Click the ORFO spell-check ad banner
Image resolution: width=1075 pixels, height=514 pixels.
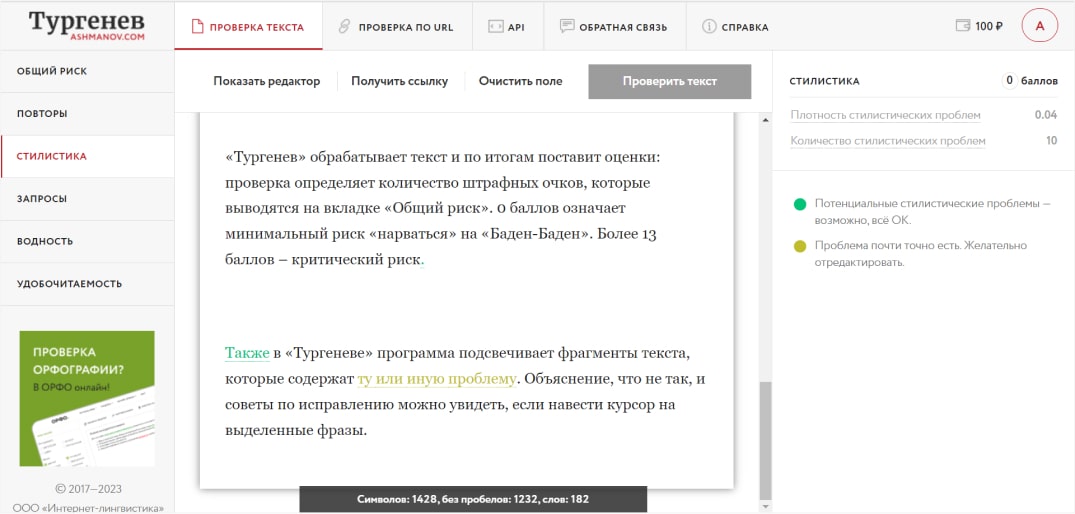click(87, 398)
